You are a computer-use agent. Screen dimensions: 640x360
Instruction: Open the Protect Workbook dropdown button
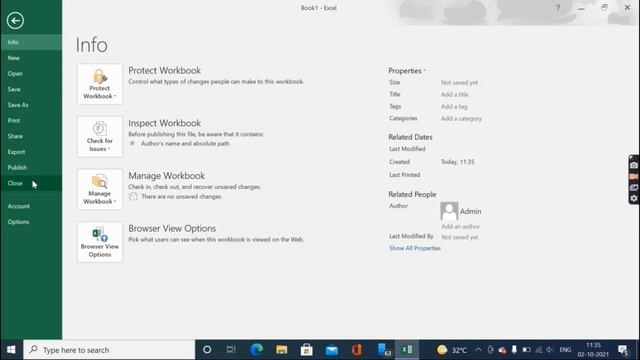(100, 84)
